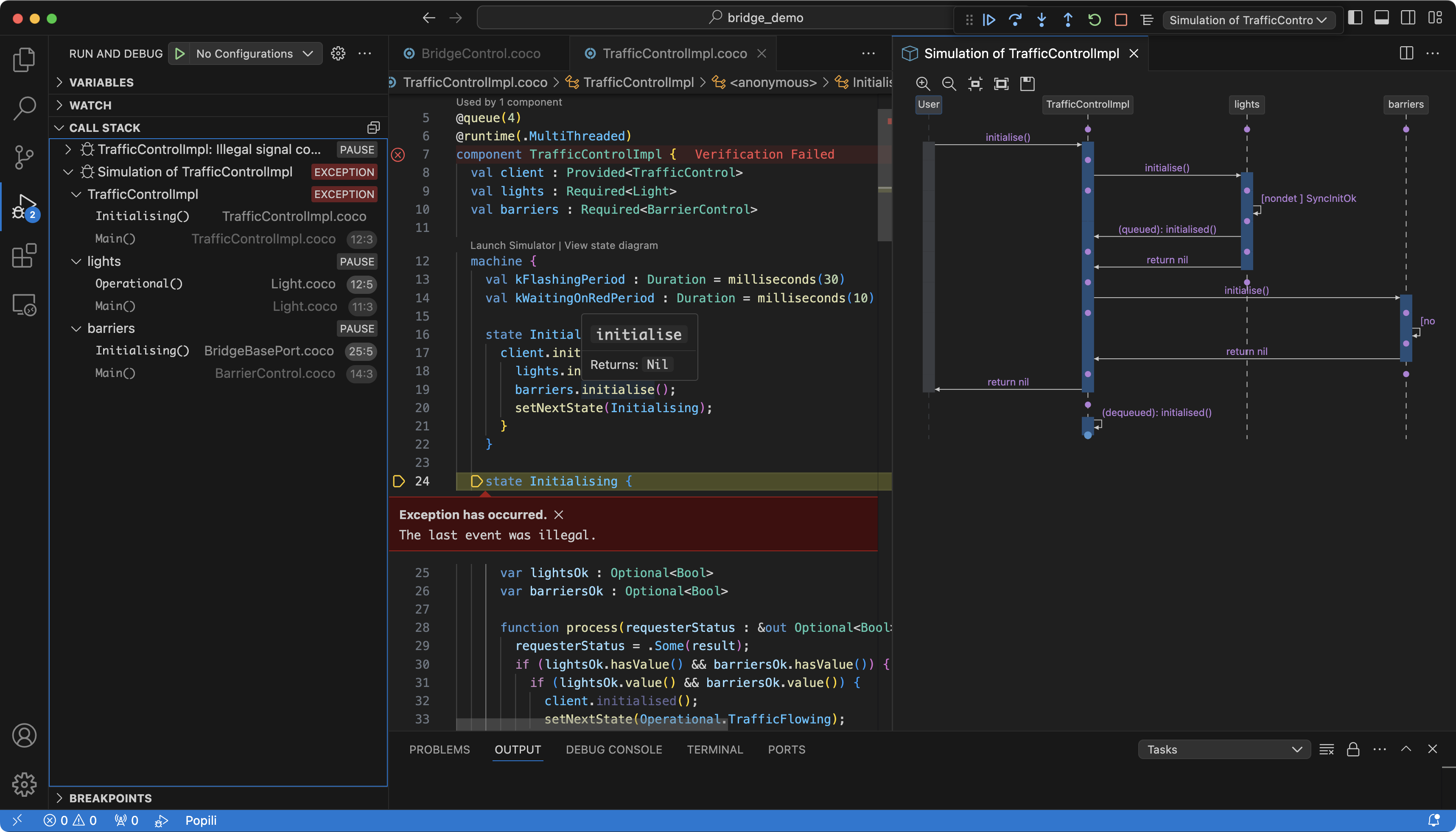This screenshot has height=832, width=1456.
Task: Expand the Illegal signal call stack session
Action: 68,150
